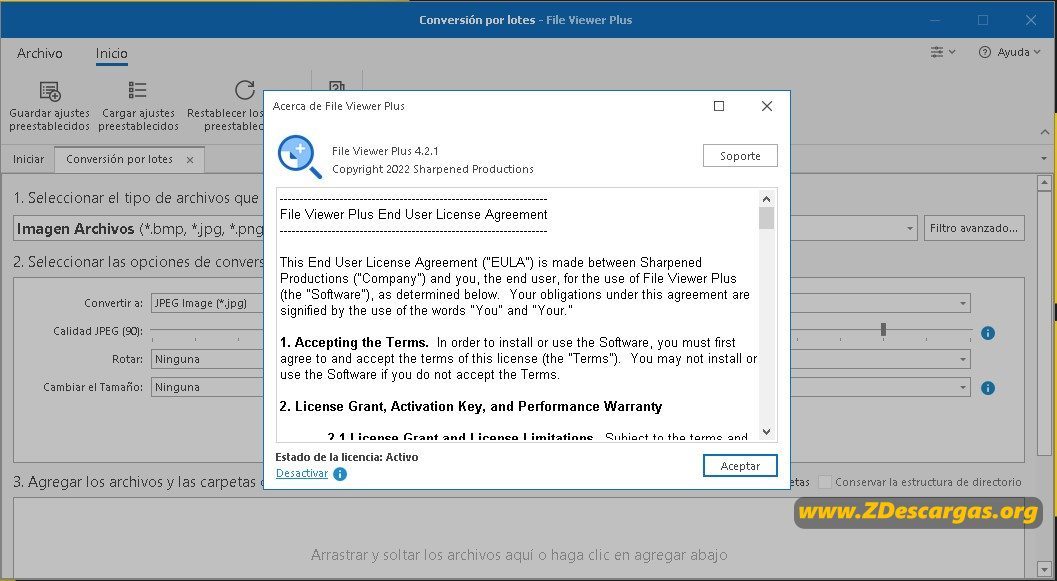
Task: Click Copyright 2022 Sharpened Productions text
Action: [433, 169]
